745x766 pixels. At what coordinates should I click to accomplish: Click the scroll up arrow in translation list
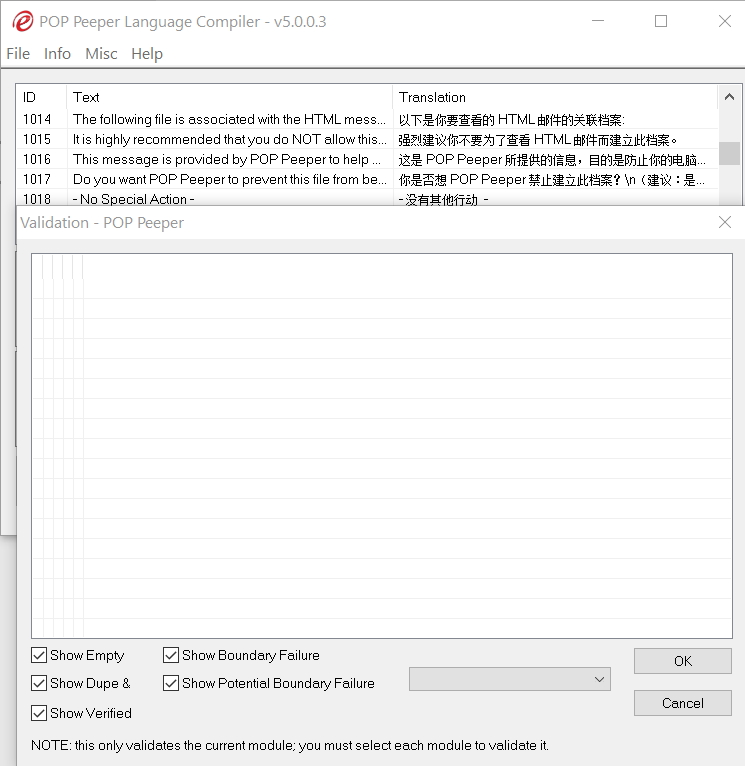[729, 97]
